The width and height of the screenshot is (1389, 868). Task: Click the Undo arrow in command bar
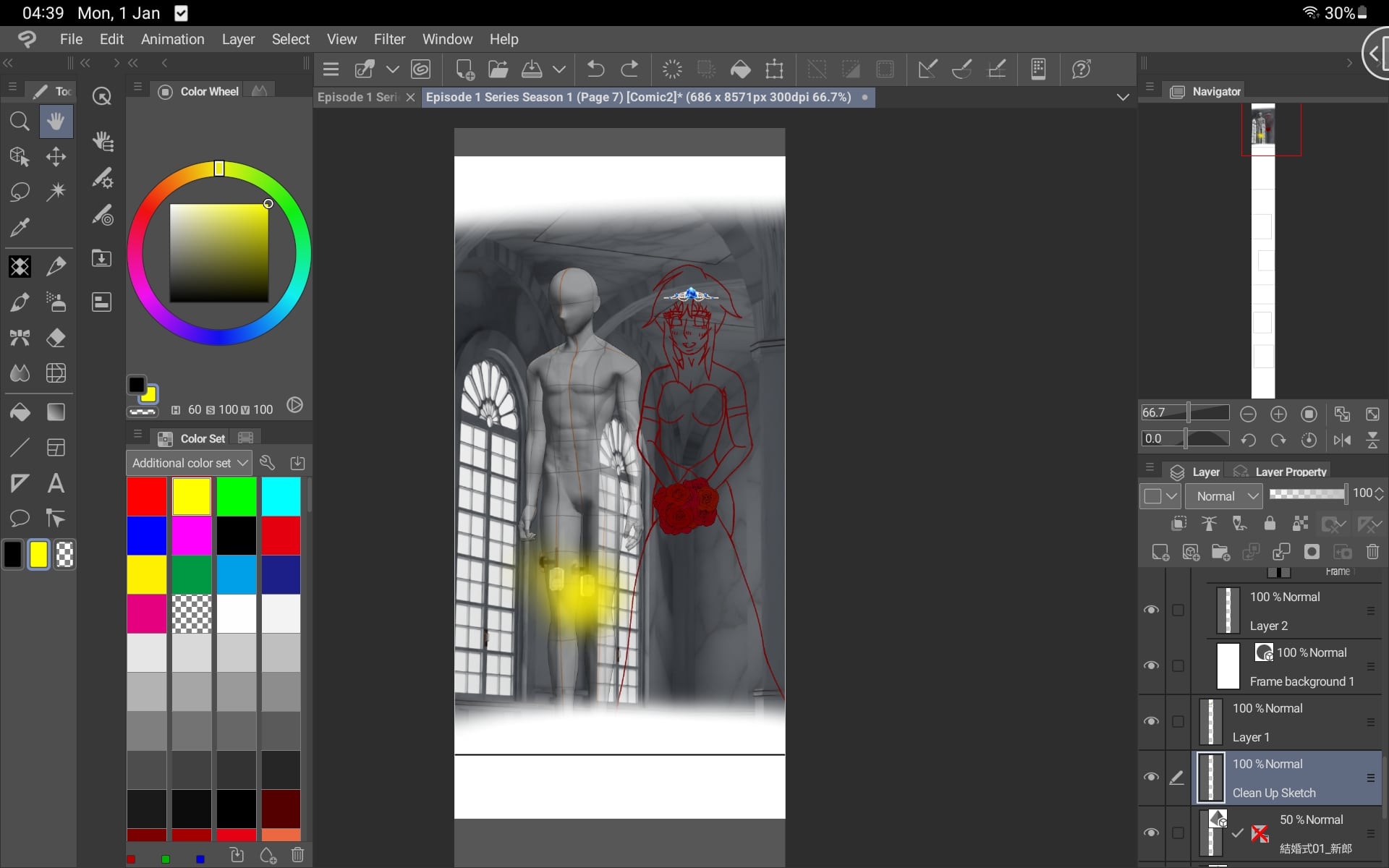point(595,69)
